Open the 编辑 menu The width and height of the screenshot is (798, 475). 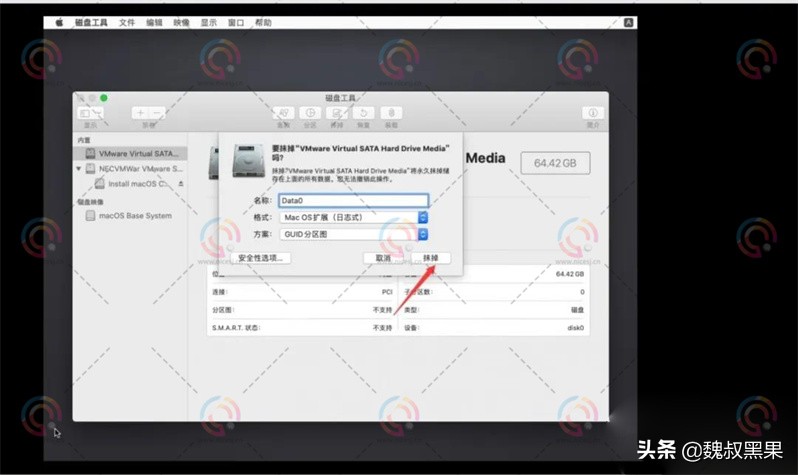coord(154,22)
